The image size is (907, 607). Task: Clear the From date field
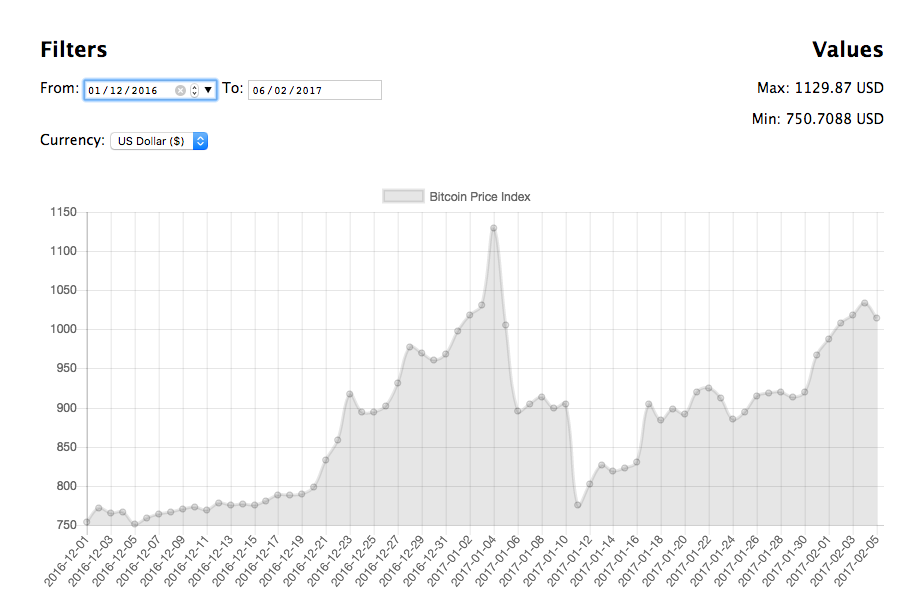(180, 90)
